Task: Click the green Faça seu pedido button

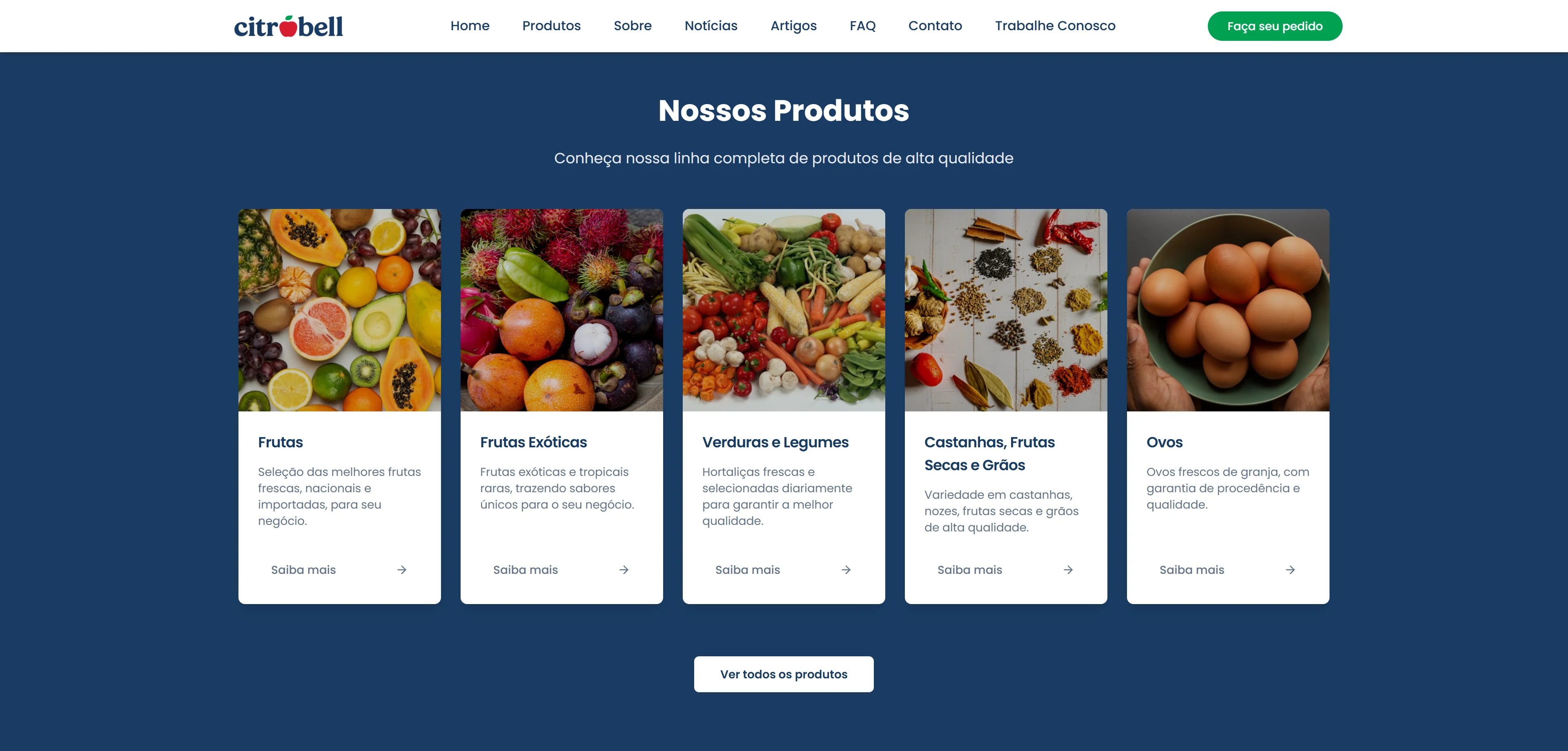Action: point(1274,26)
